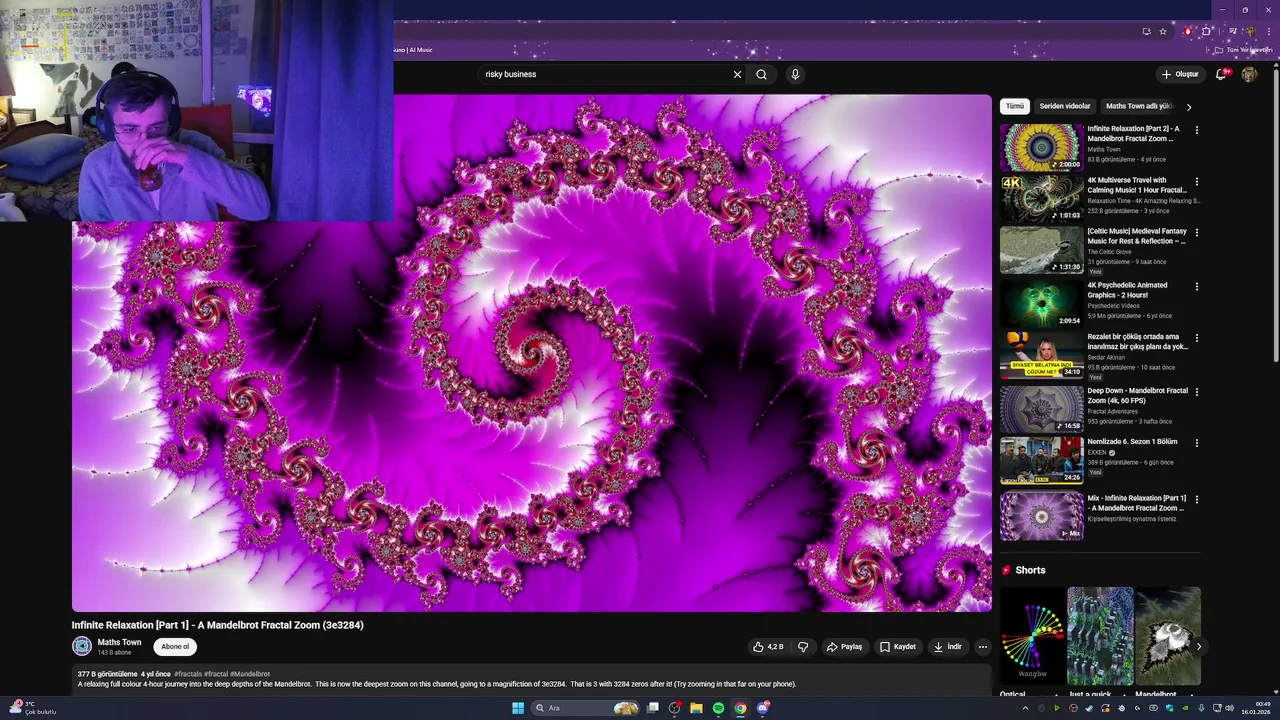This screenshot has width=1280, height=720.
Task: Dislike the video with the thumbs-down icon
Action: [x=803, y=647]
